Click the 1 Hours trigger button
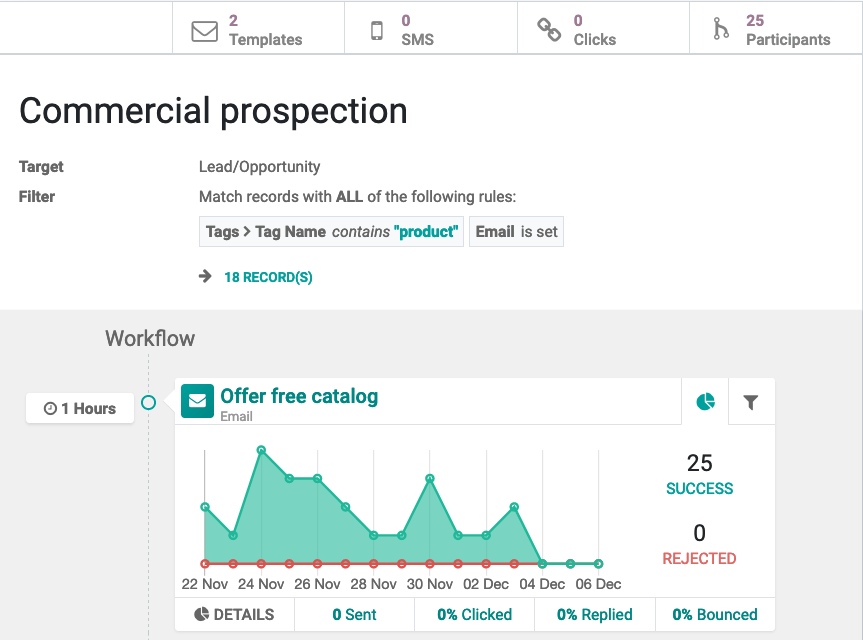The width and height of the screenshot is (863, 640). 80,408
